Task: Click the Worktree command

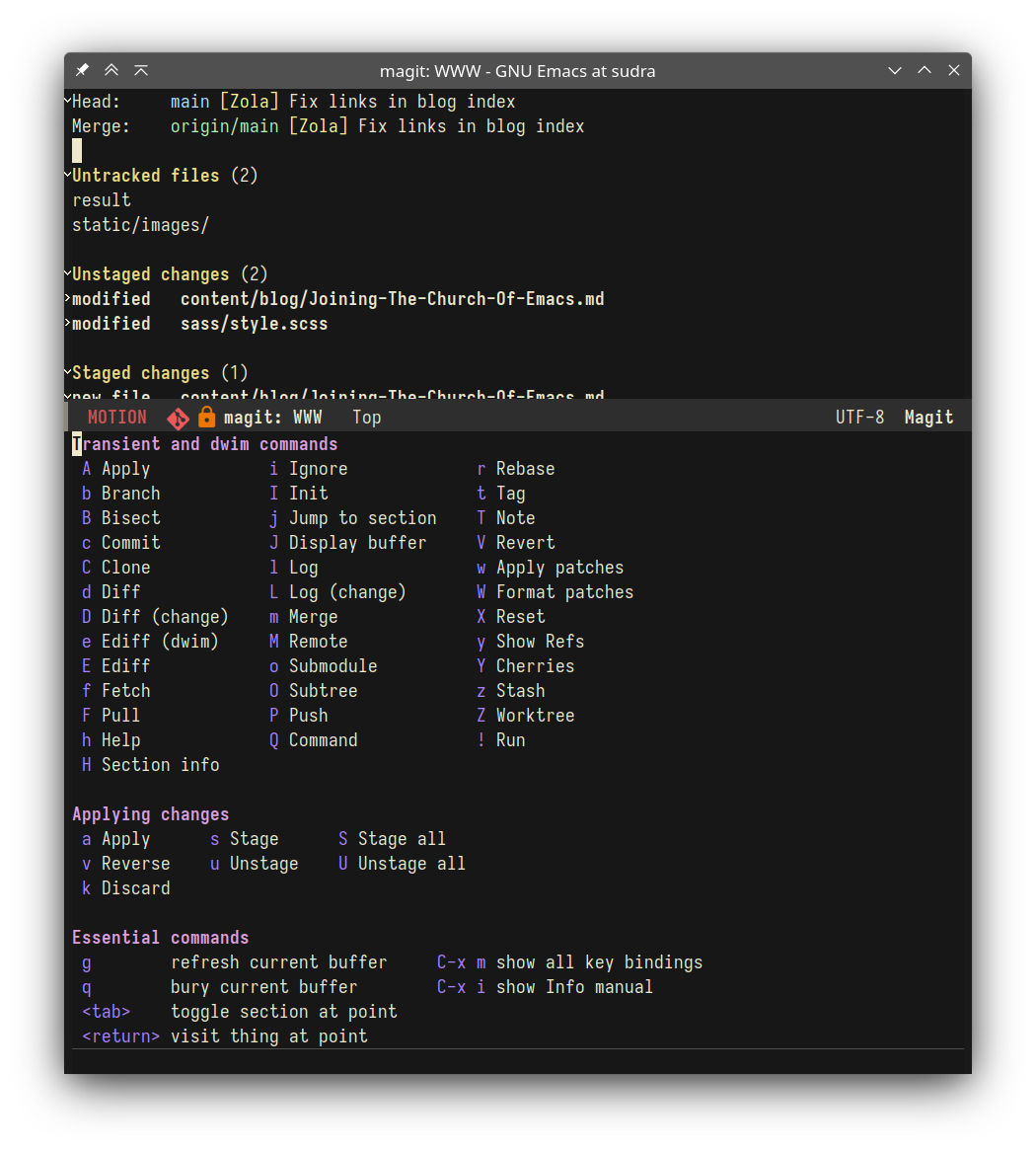Action: tap(535, 715)
